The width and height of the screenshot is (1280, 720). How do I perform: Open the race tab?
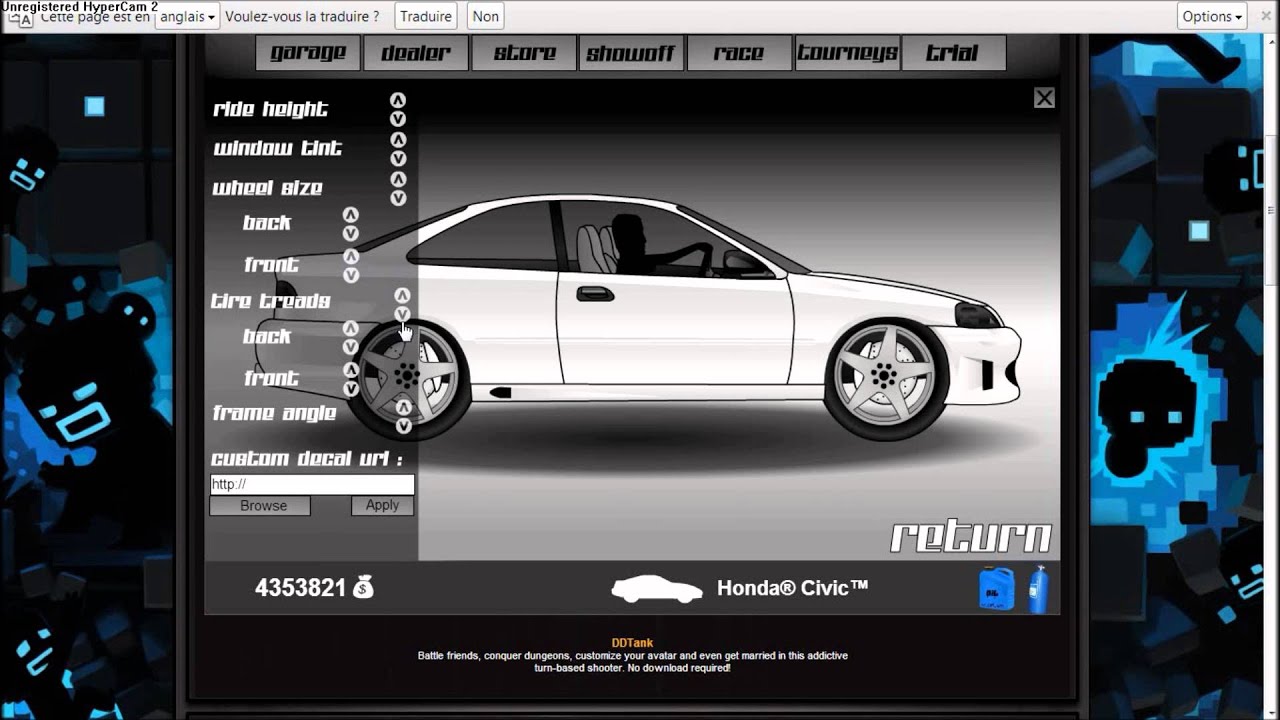pos(739,53)
